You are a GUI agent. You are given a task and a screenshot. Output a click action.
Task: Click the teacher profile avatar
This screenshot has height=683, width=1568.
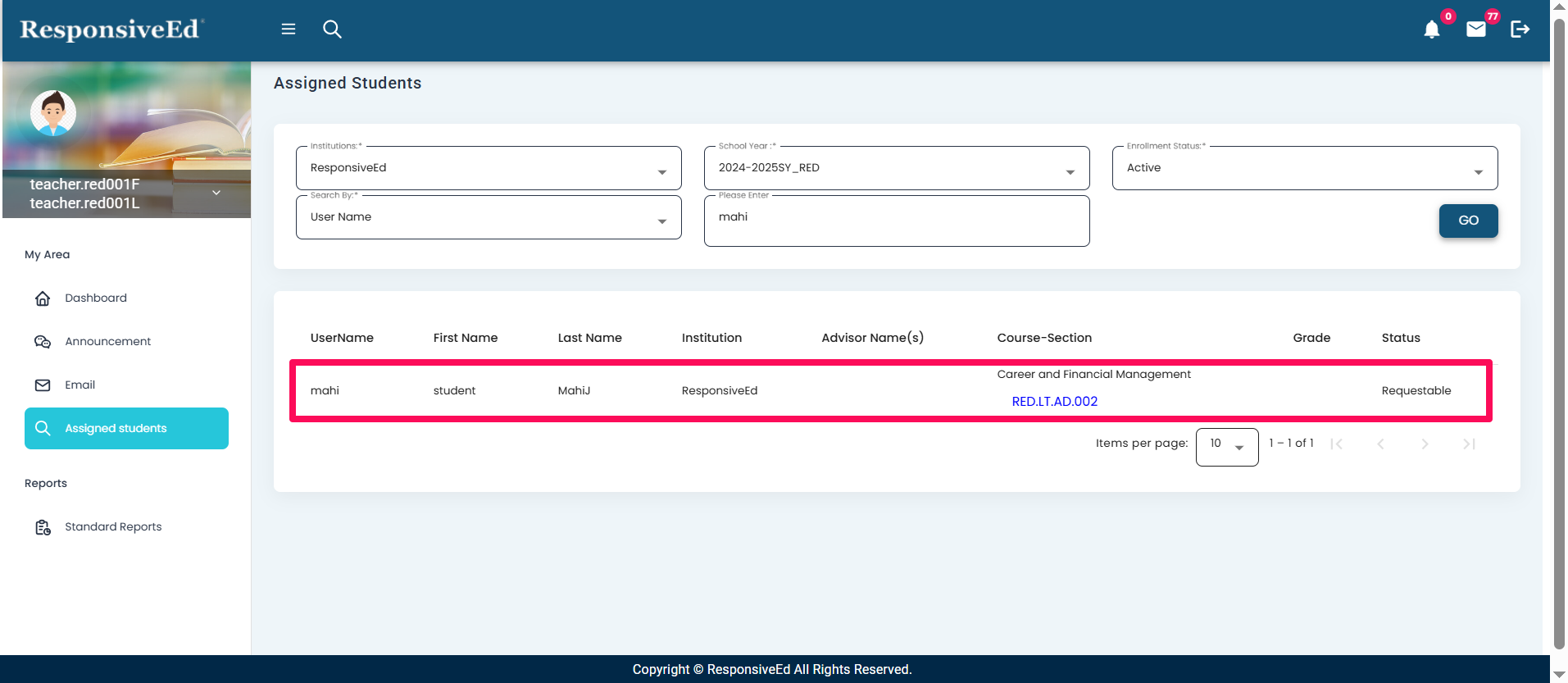point(53,113)
